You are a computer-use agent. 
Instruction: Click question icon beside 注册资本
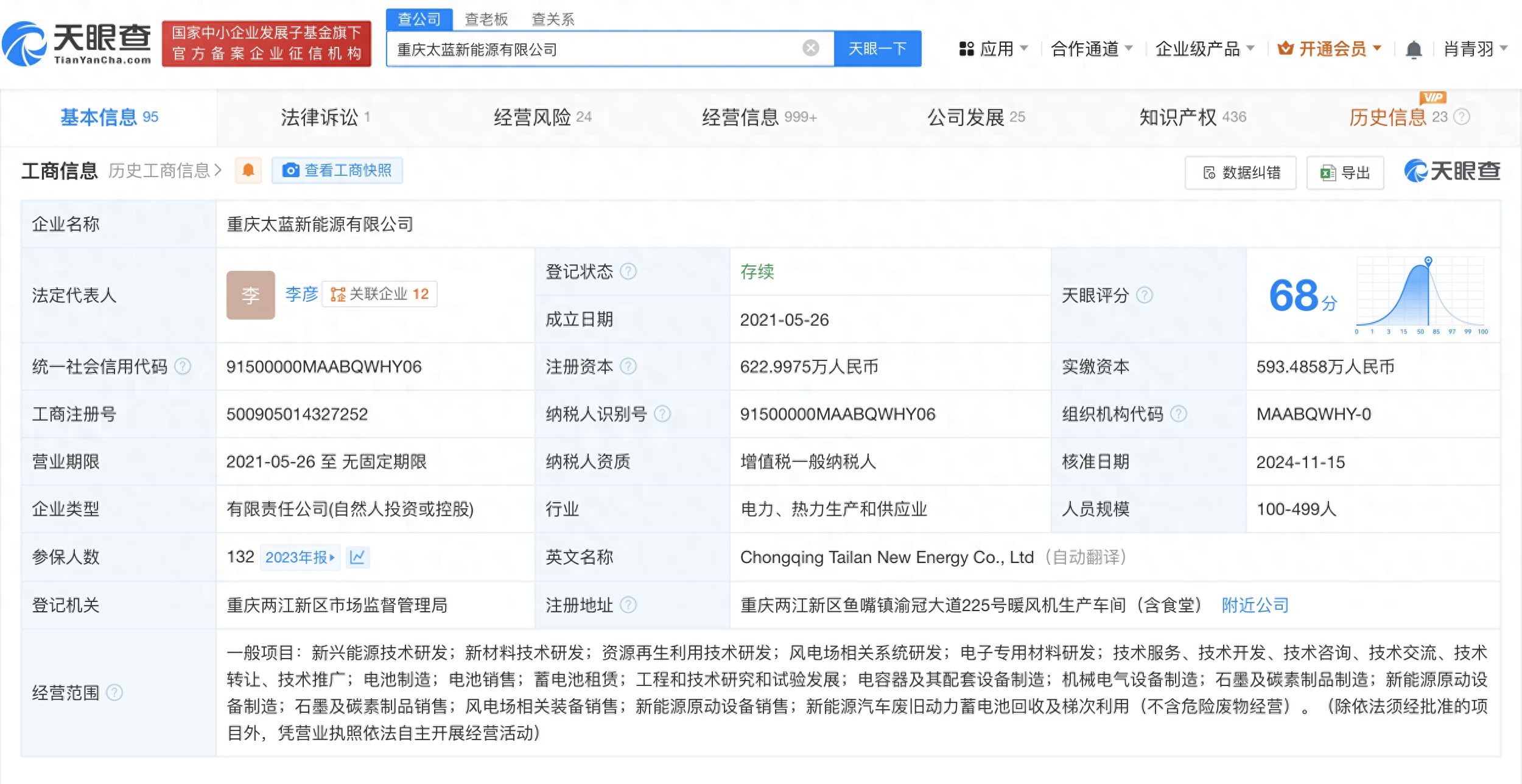tap(628, 366)
